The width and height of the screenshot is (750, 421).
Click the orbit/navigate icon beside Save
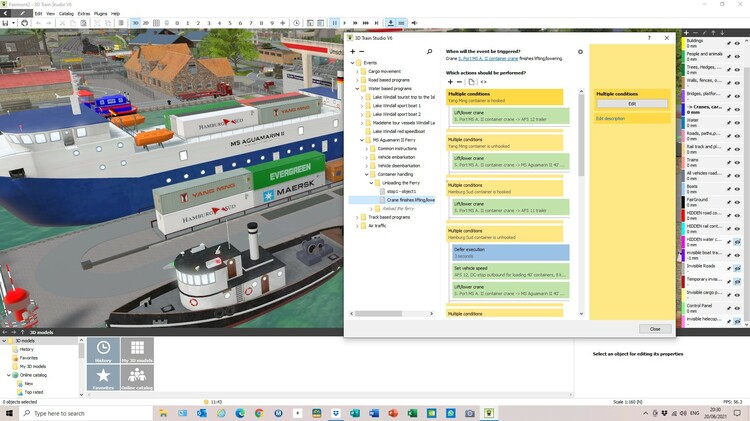[24, 23]
